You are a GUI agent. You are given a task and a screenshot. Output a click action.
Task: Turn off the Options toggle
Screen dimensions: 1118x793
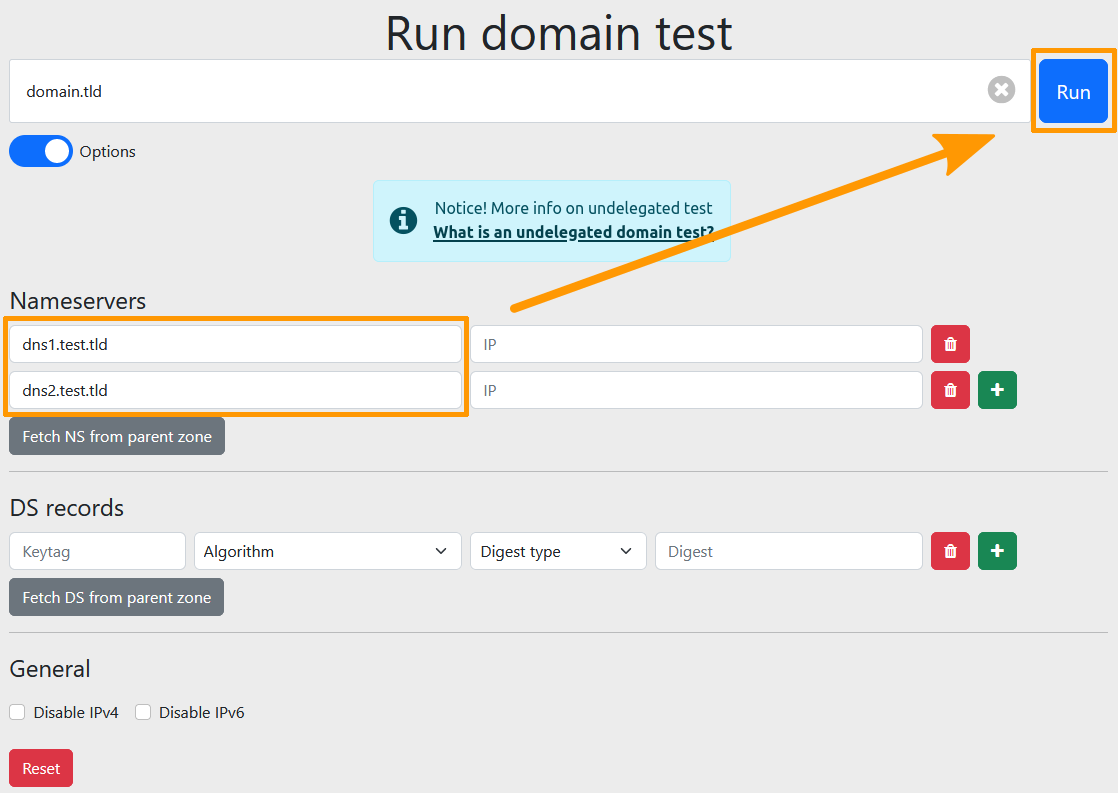(x=40, y=151)
